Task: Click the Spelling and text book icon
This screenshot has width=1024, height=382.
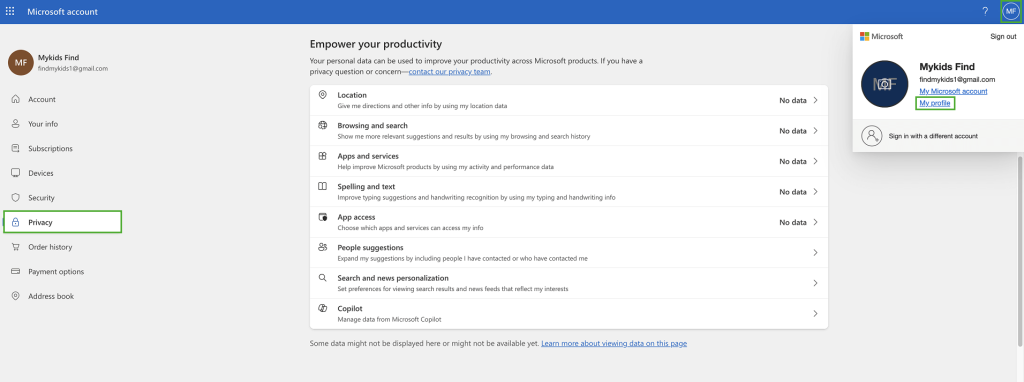Action: (322, 187)
